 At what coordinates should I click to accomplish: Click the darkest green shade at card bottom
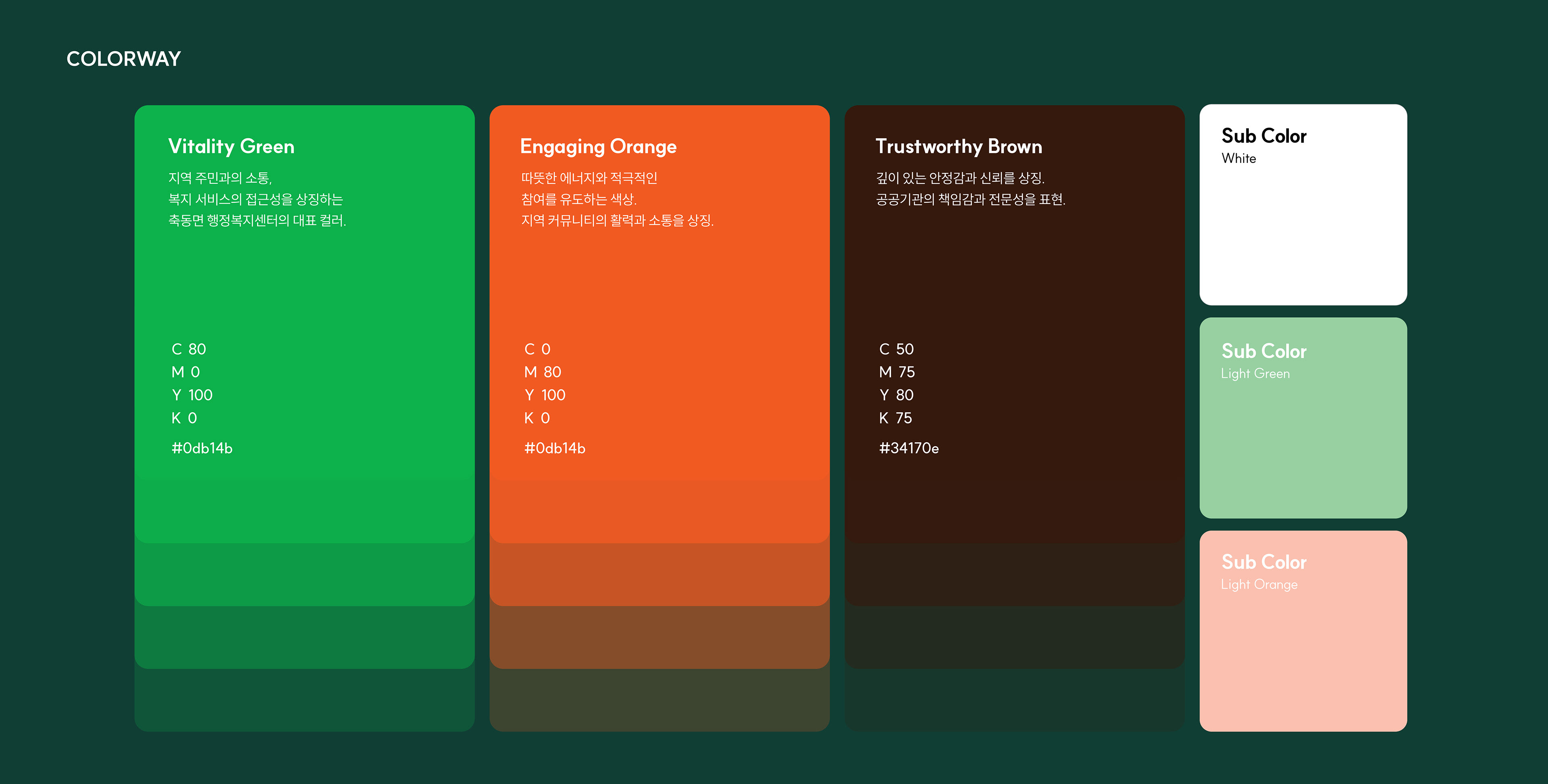pos(304,701)
